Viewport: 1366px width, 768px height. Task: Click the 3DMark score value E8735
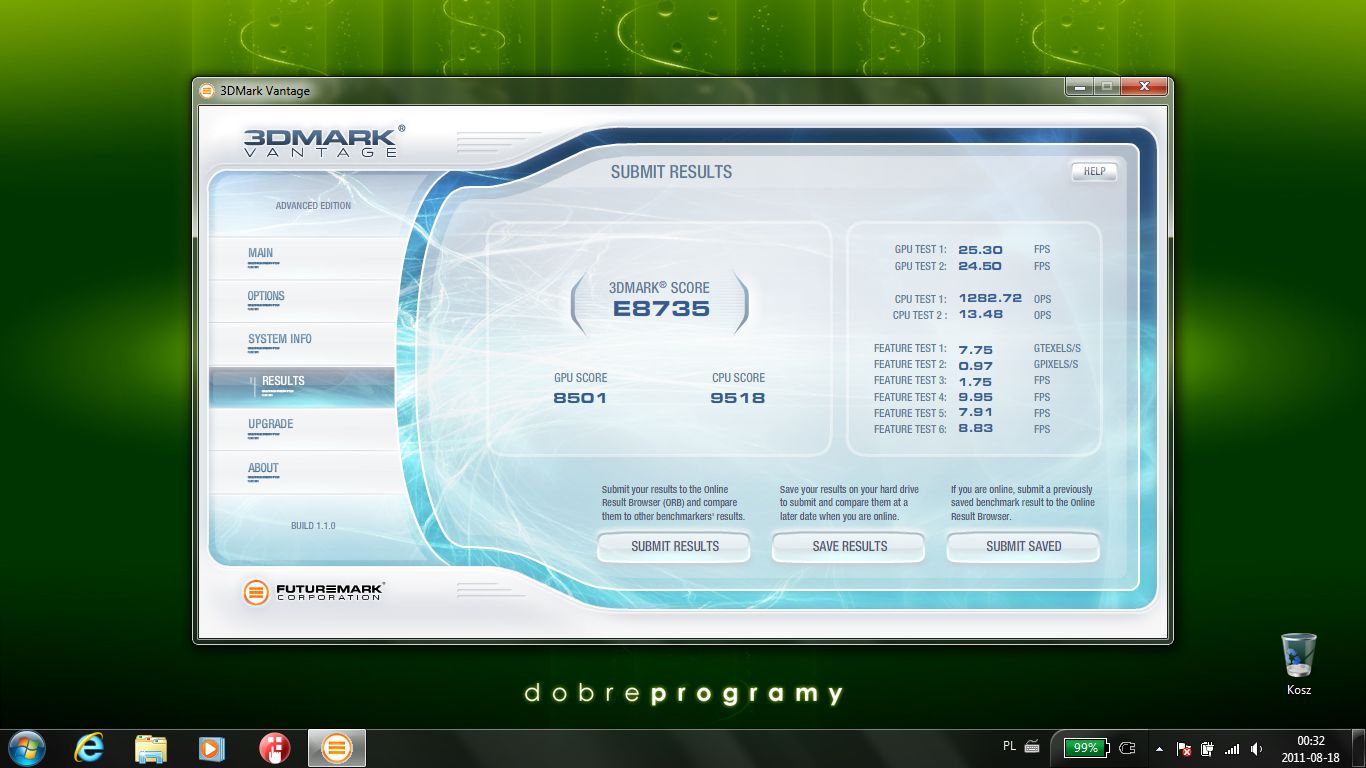[661, 309]
